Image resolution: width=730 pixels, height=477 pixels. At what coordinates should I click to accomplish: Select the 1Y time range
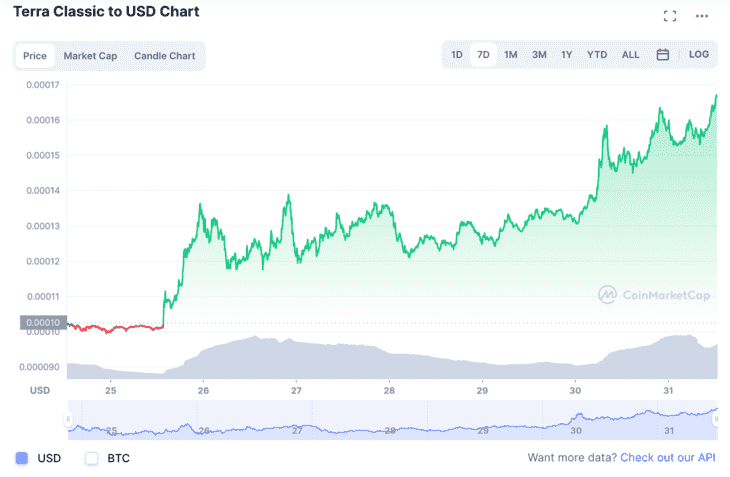click(566, 54)
